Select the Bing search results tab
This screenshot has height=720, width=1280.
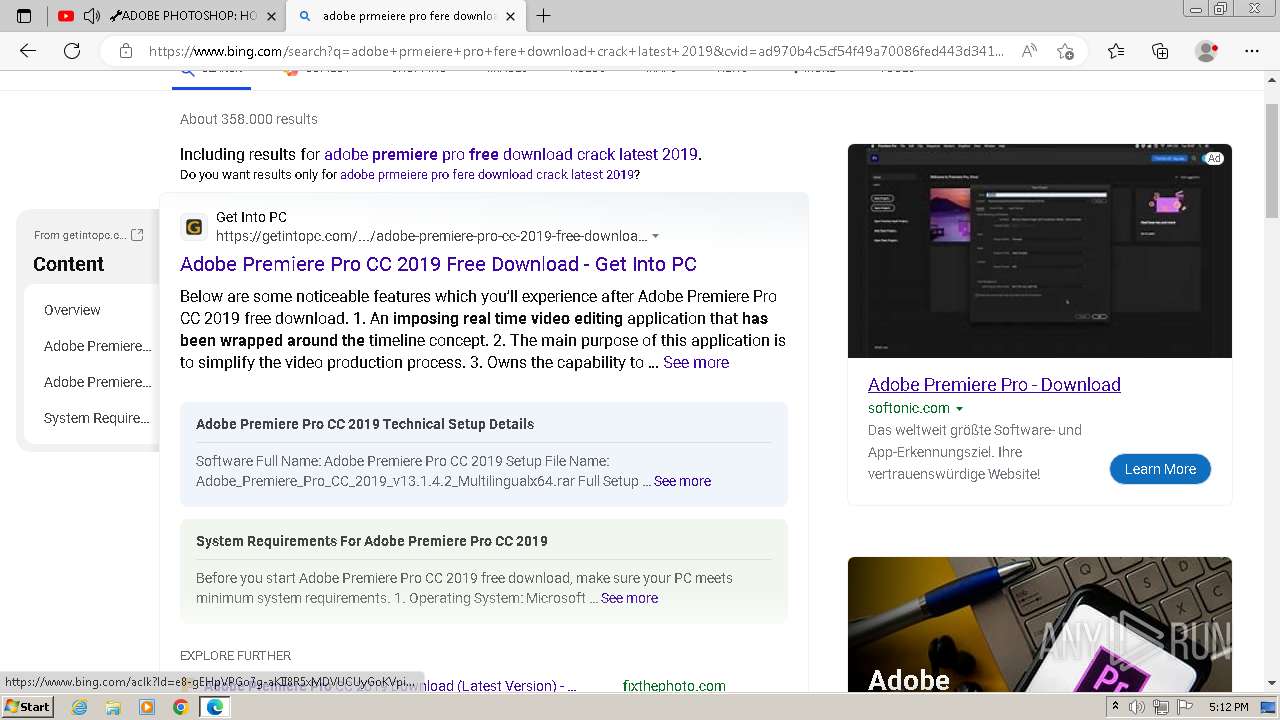click(x=407, y=16)
